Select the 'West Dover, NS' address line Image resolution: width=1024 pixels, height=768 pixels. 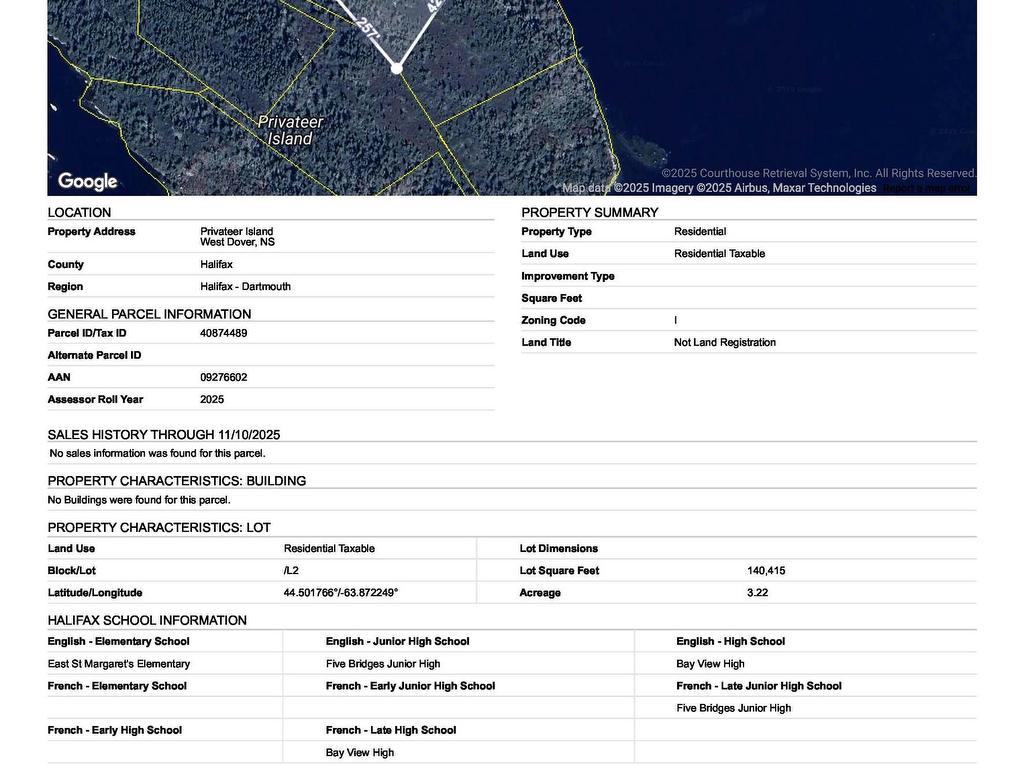237,242
